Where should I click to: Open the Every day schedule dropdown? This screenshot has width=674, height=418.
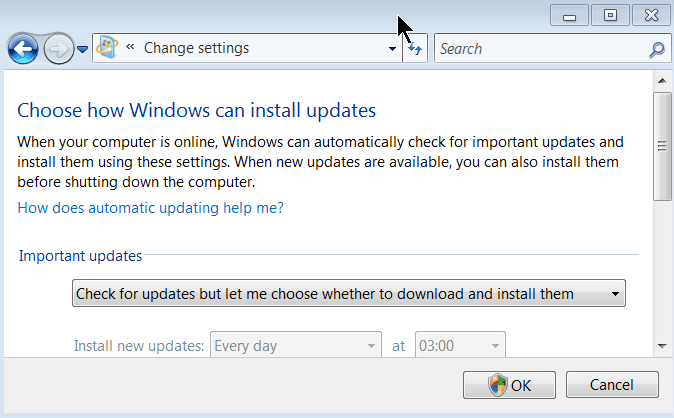click(x=295, y=345)
